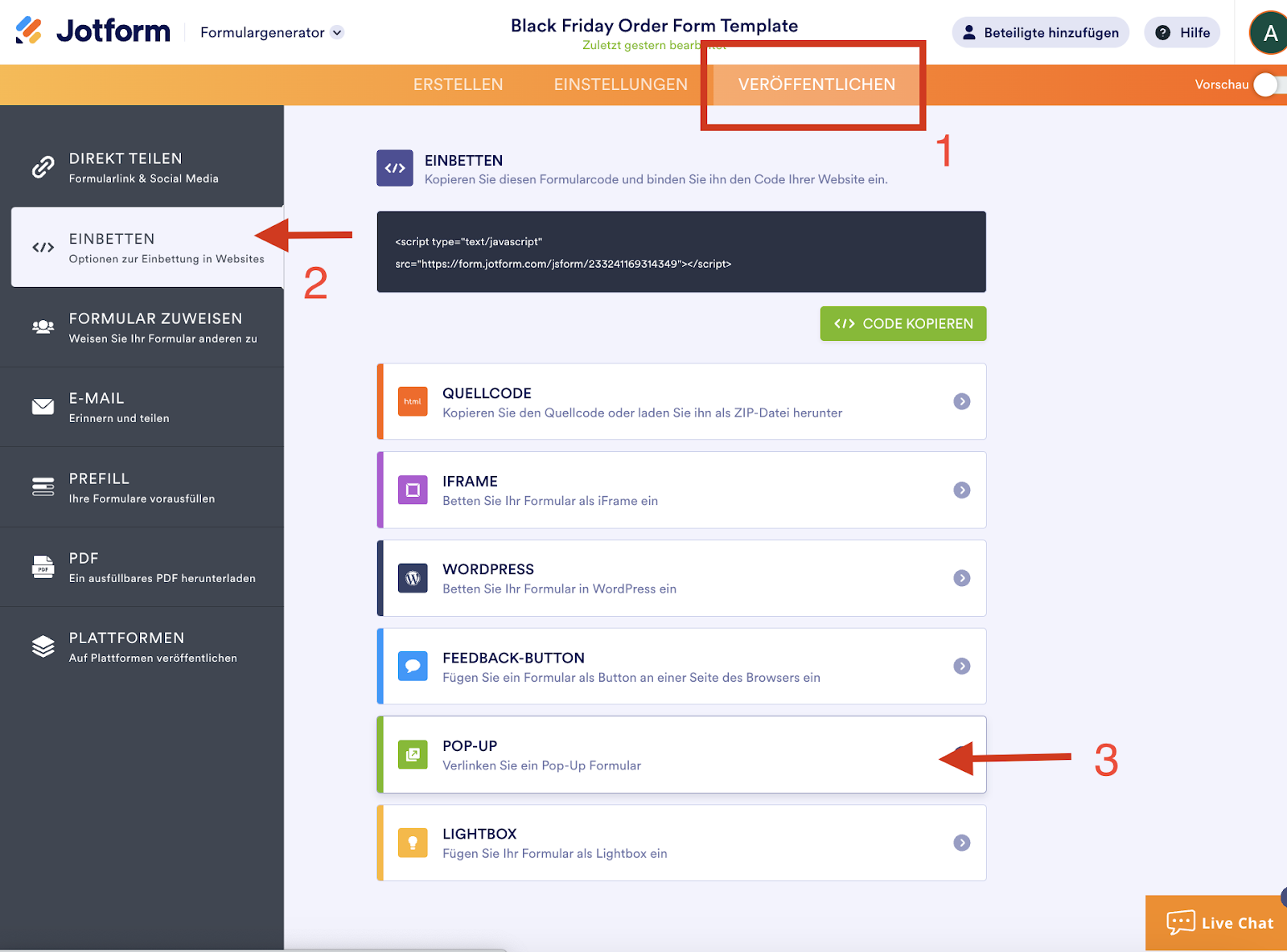Click inside the embed script code box
1287x952 pixels.
click(x=681, y=252)
